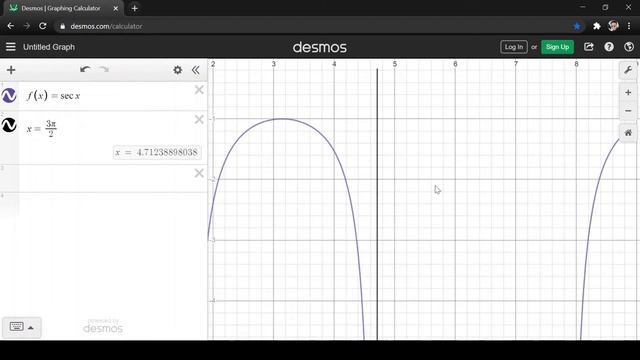Open expression list settings gear
This screenshot has height=360, width=640.
tap(178, 70)
